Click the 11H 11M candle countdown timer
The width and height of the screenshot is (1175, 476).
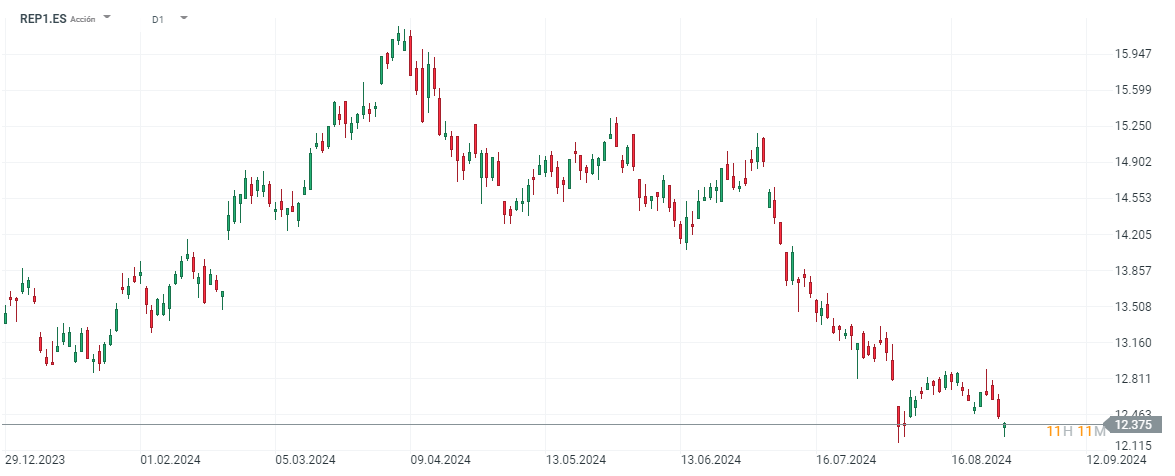1076,431
